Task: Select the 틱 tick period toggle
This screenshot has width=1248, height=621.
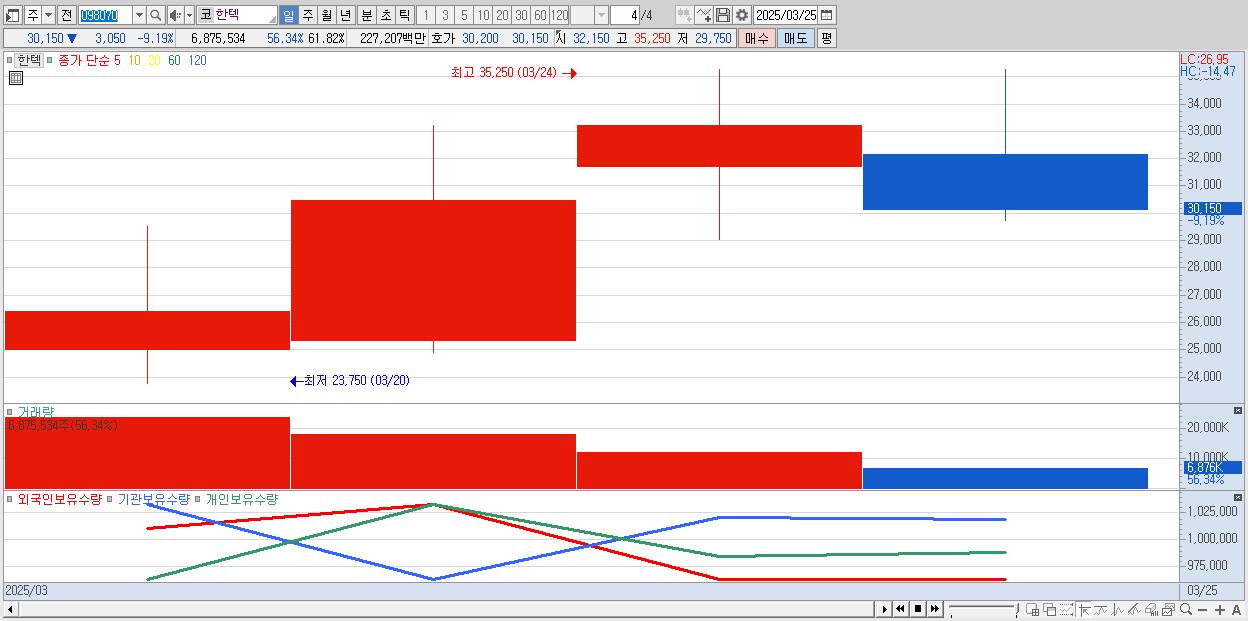Action: pyautogui.click(x=404, y=15)
